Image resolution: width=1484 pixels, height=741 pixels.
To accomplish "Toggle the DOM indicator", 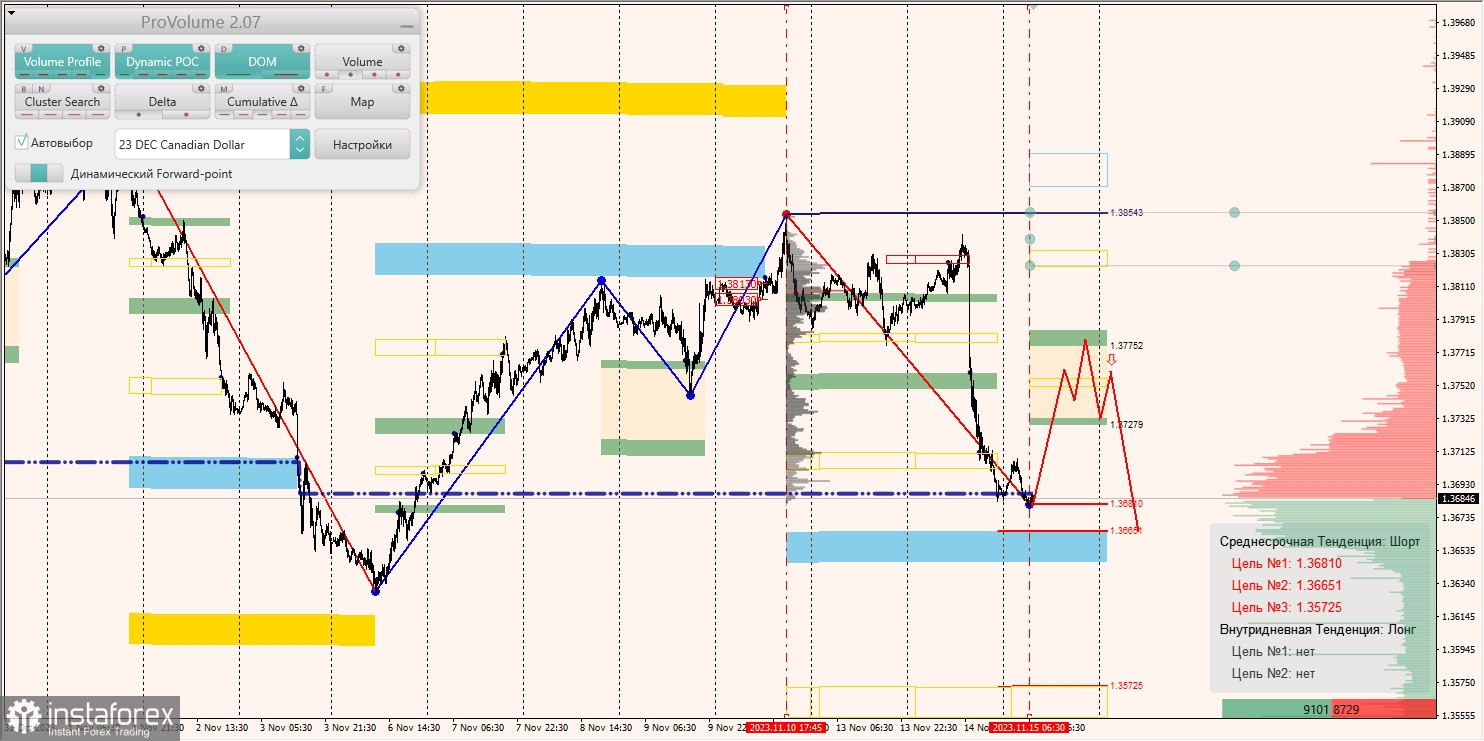I will [262, 61].
